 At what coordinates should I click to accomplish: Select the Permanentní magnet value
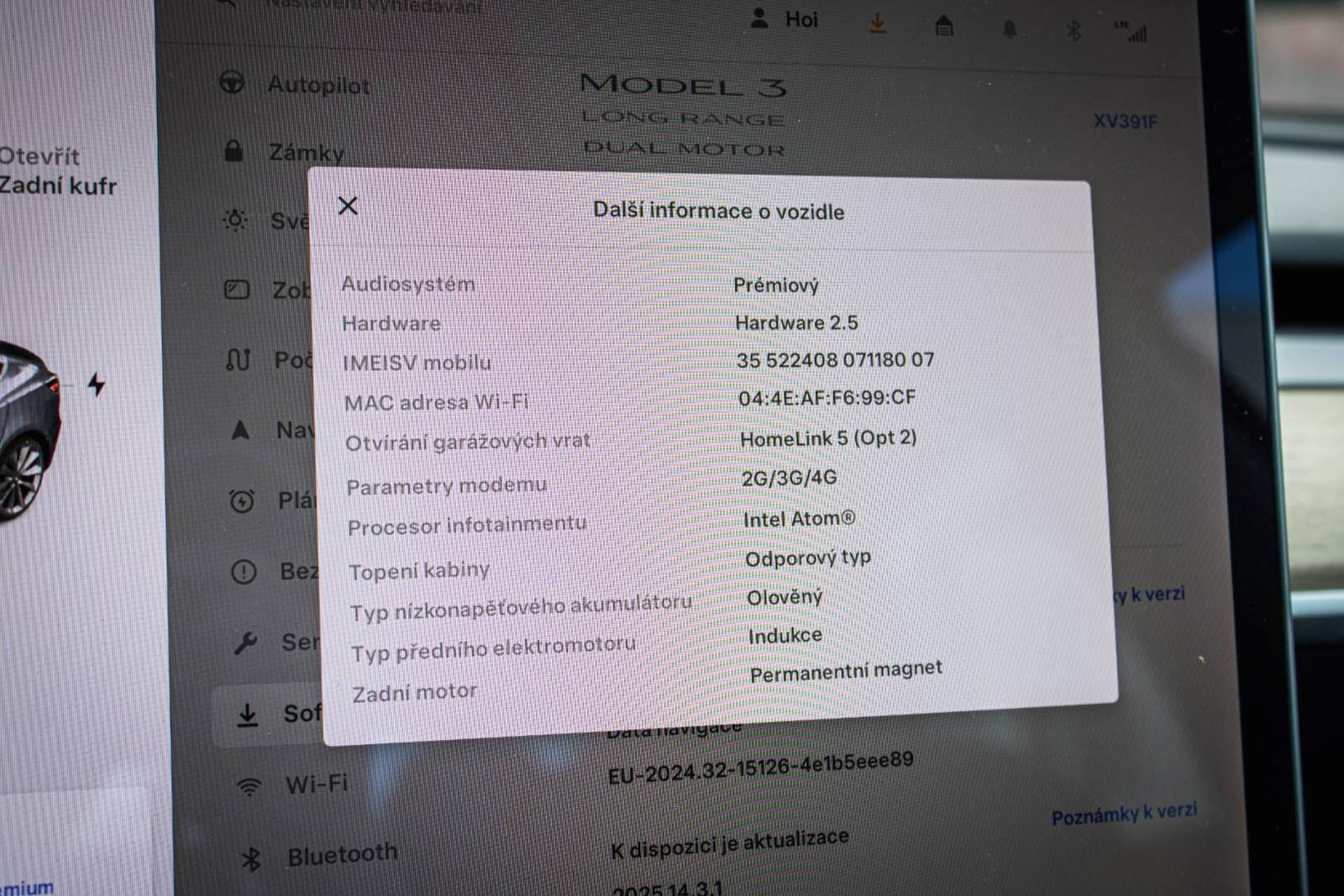click(x=846, y=672)
